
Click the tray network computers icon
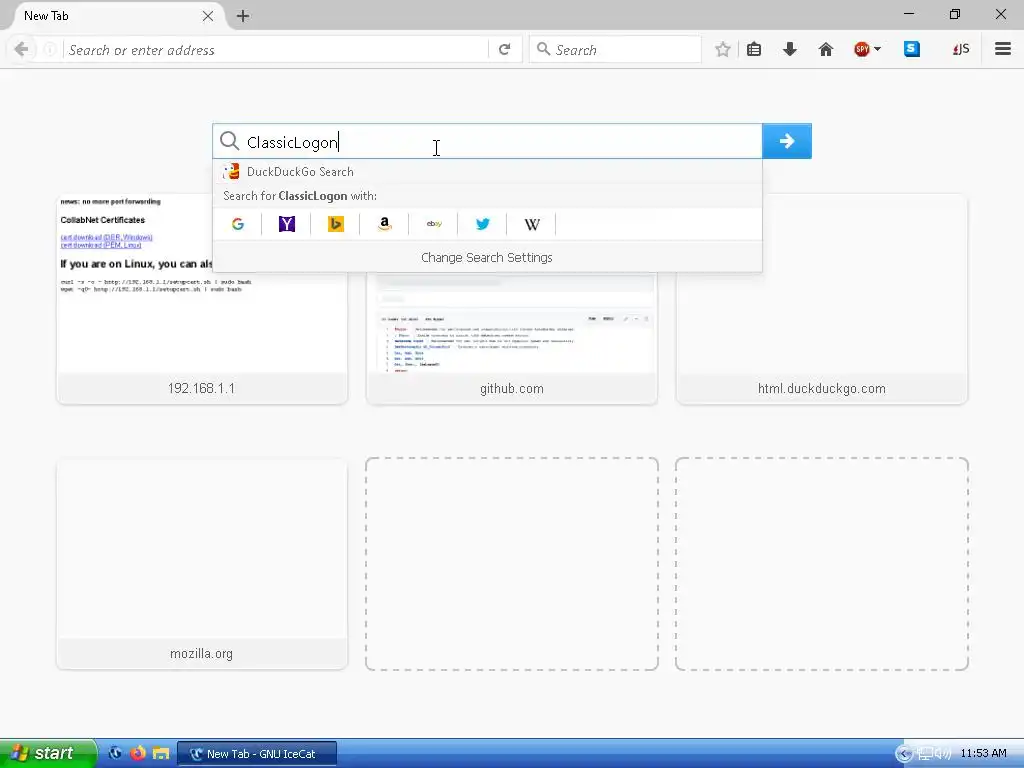pos(925,754)
